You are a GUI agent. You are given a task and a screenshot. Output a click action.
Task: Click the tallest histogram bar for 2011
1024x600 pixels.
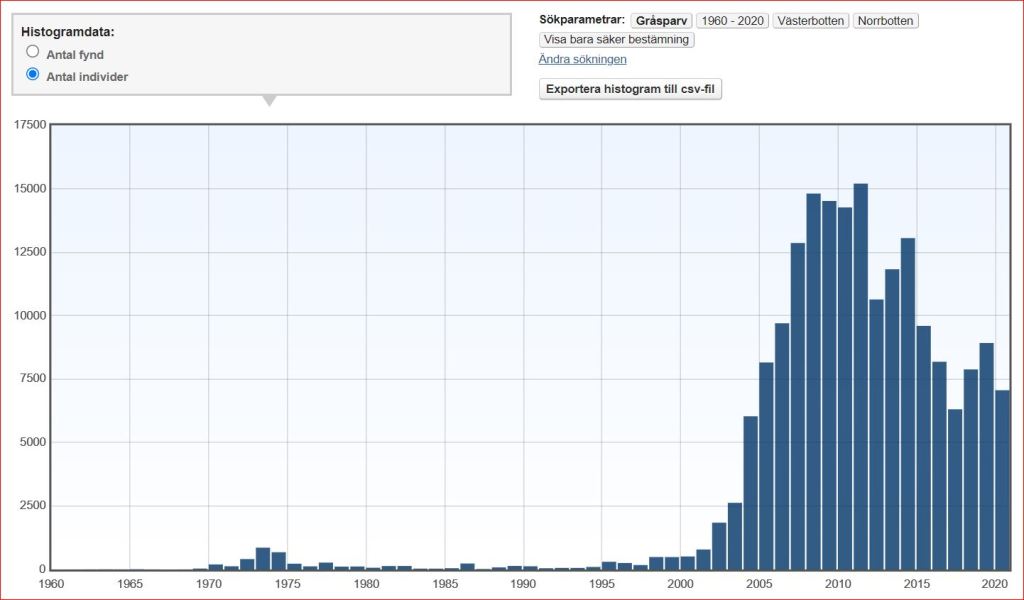861,380
